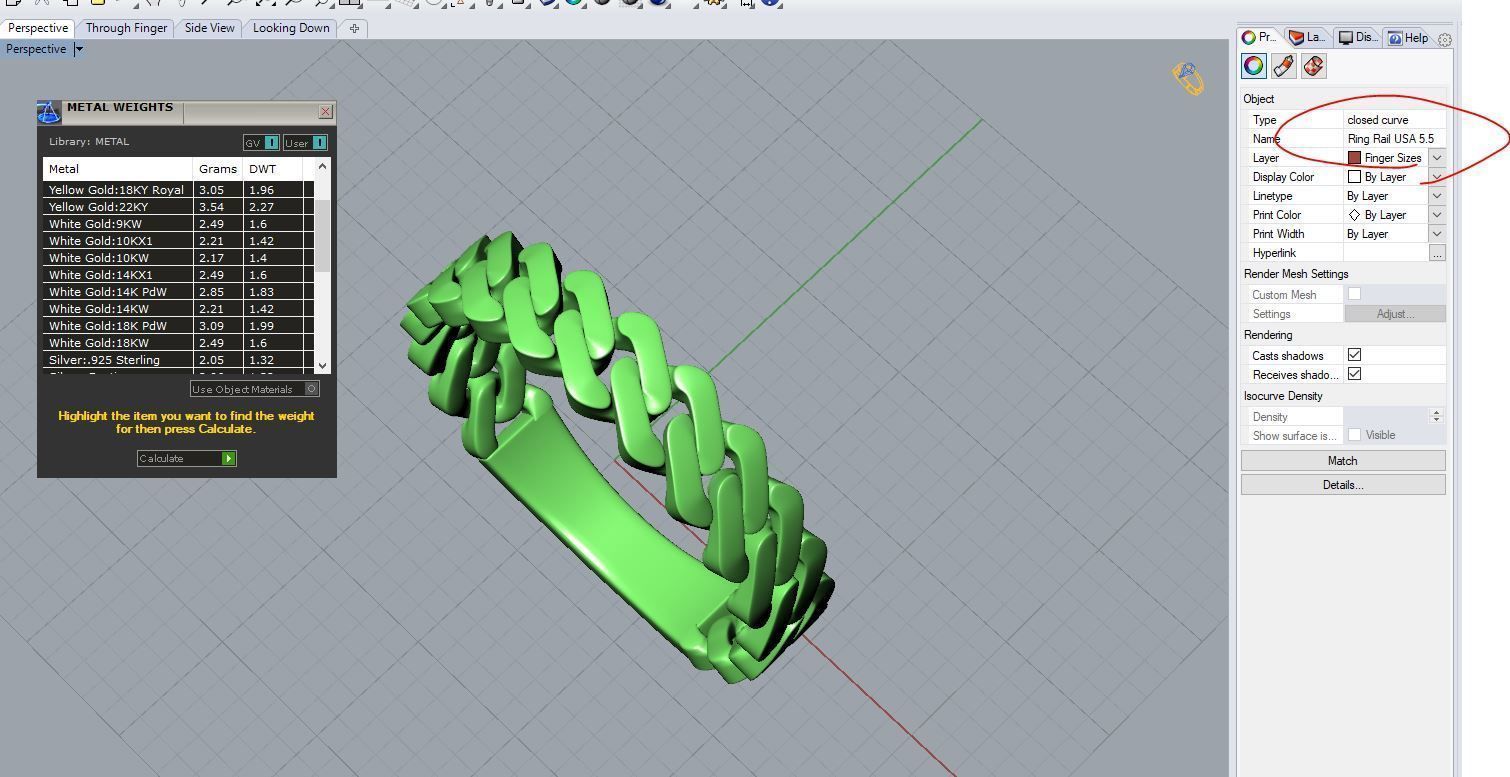Screen dimensions: 1510x777
Task: Switch to the Looking Down viewport tab
Action: 291,28
